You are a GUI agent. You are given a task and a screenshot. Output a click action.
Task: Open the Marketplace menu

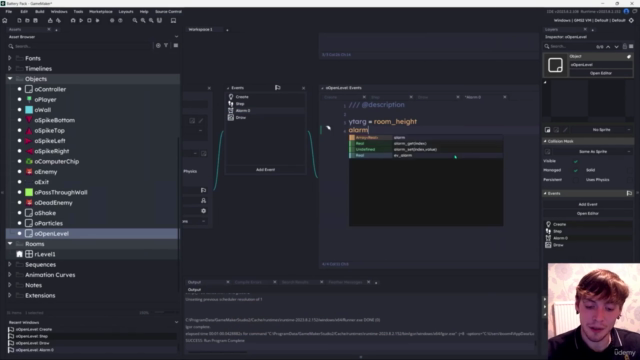pyautogui.click(x=100, y=12)
